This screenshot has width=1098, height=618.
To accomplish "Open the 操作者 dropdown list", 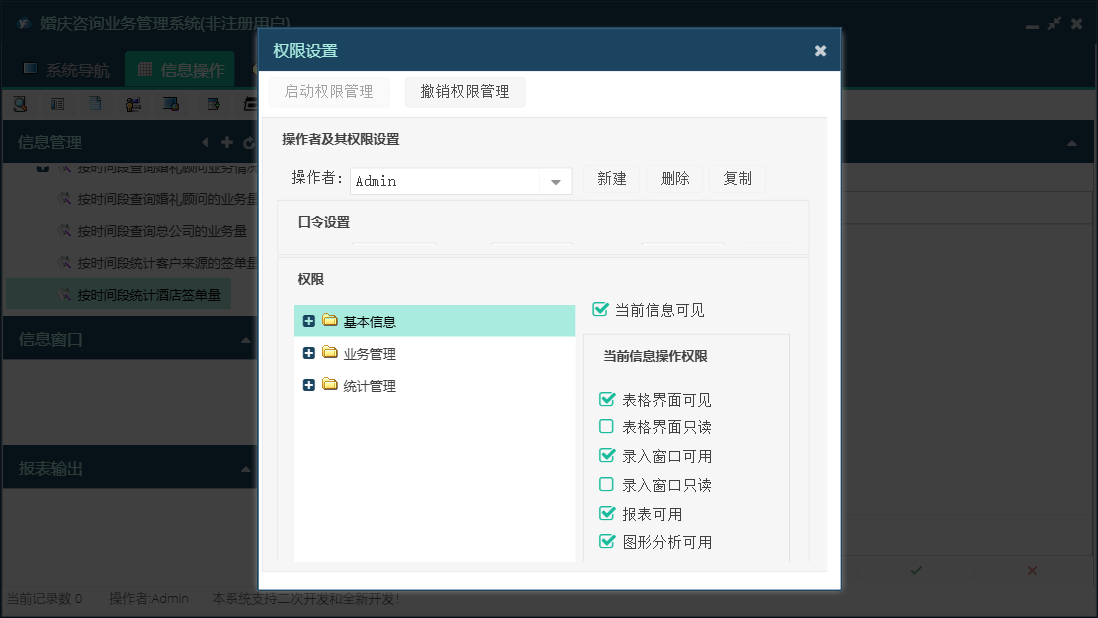I will click(x=555, y=181).
